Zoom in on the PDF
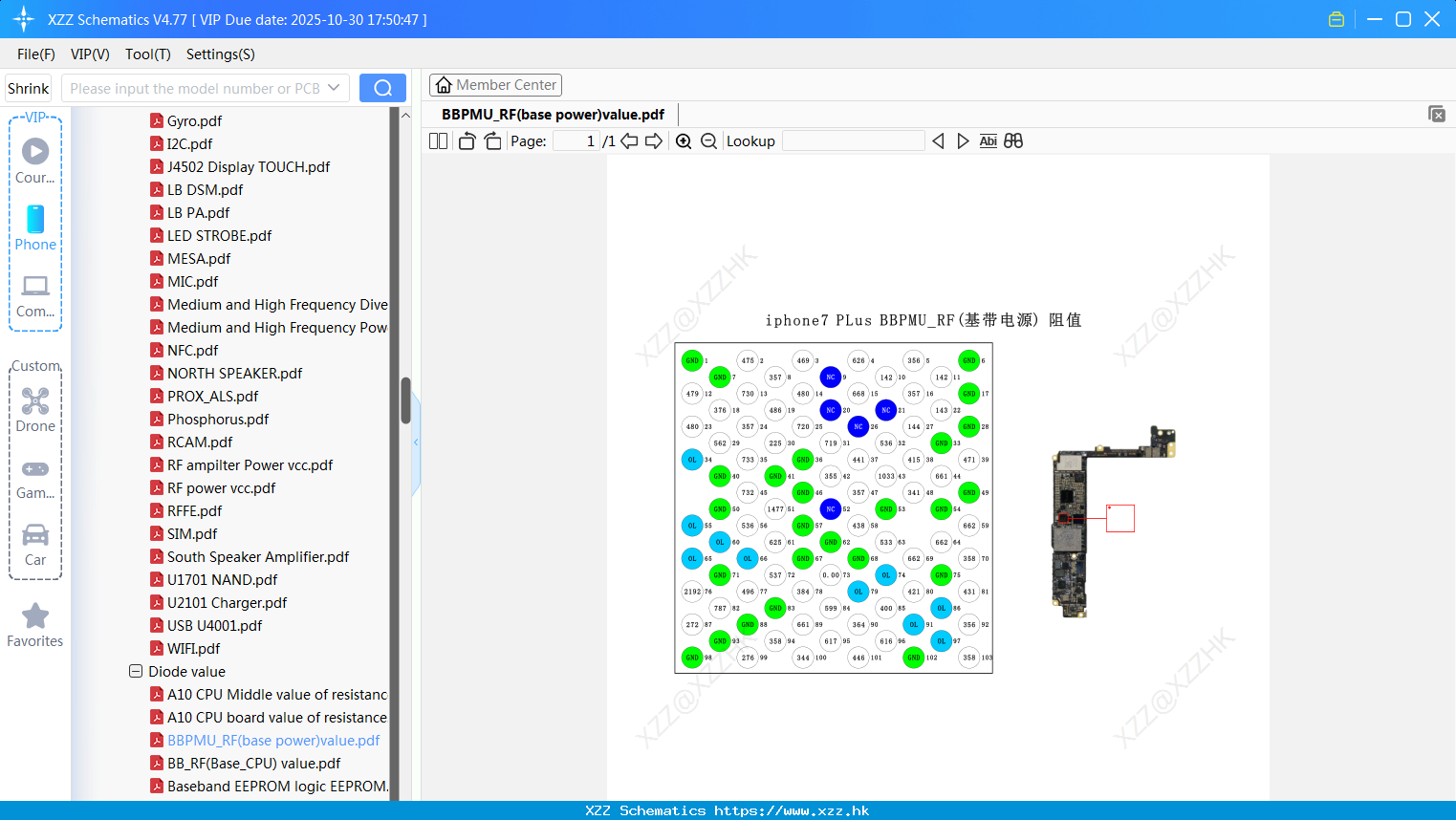Viewport: 1456px width, 820px height. [x=684, y=141]
